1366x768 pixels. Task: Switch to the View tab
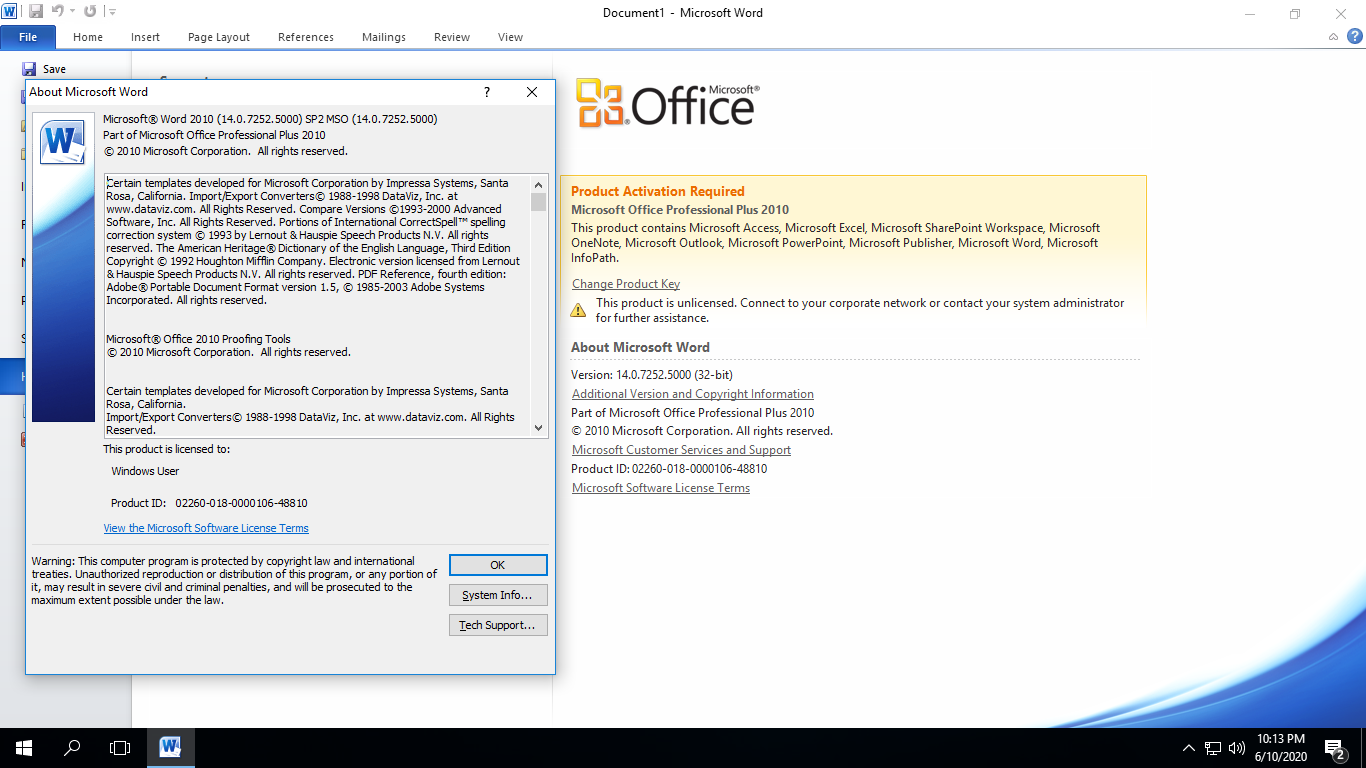[510, 37]
